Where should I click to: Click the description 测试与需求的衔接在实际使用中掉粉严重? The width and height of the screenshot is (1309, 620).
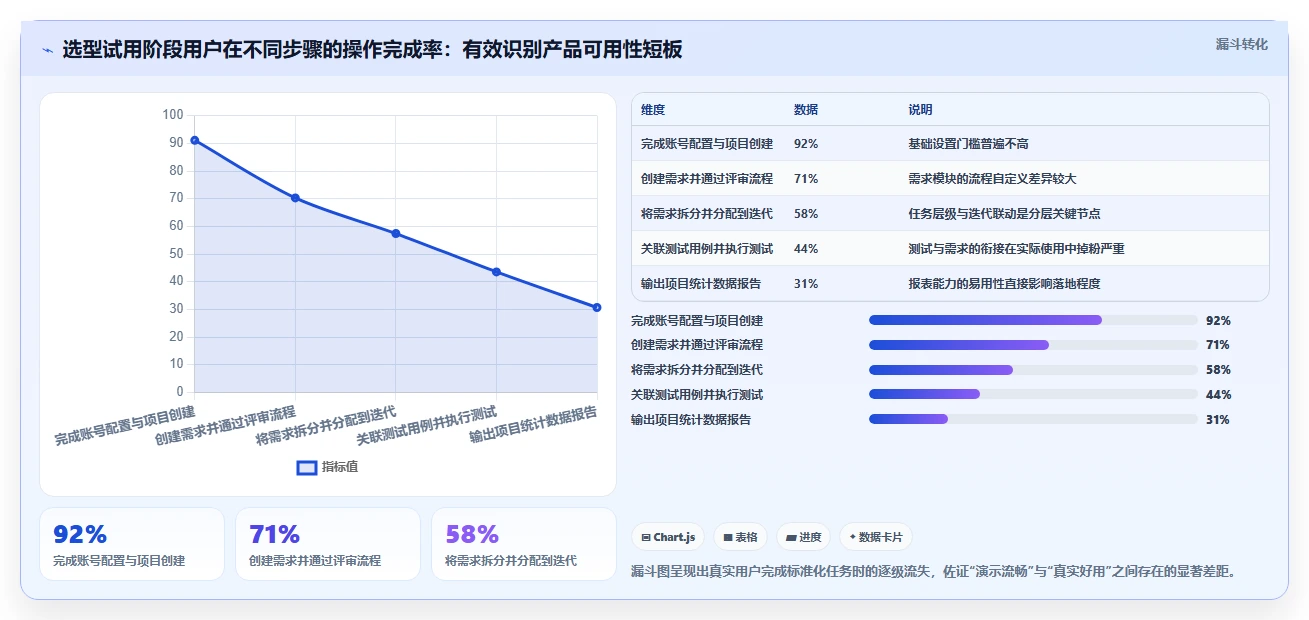(x=1016, y=249)
